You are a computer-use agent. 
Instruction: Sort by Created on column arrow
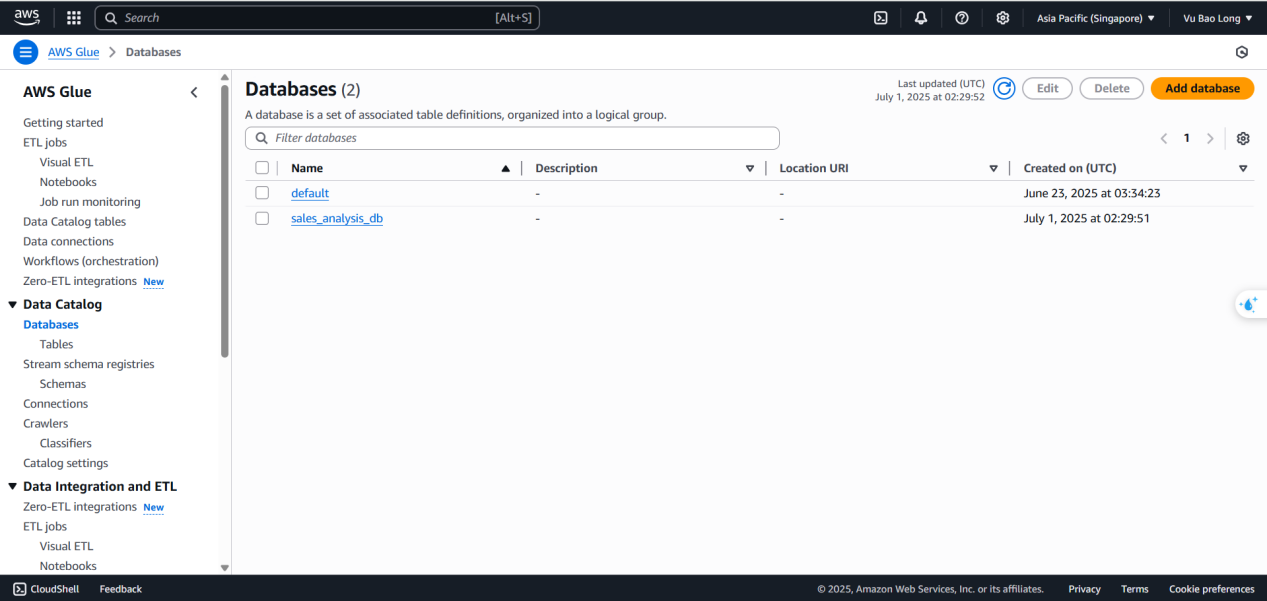(x=1243, y=168)
